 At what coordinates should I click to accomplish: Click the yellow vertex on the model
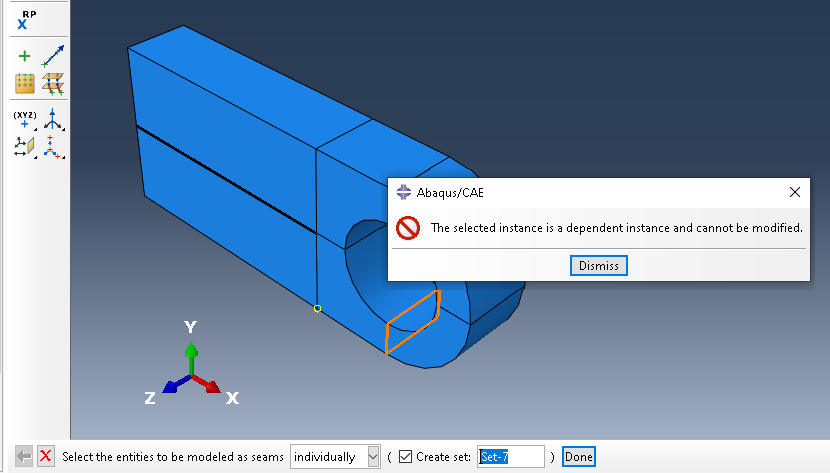click(317, 308)
